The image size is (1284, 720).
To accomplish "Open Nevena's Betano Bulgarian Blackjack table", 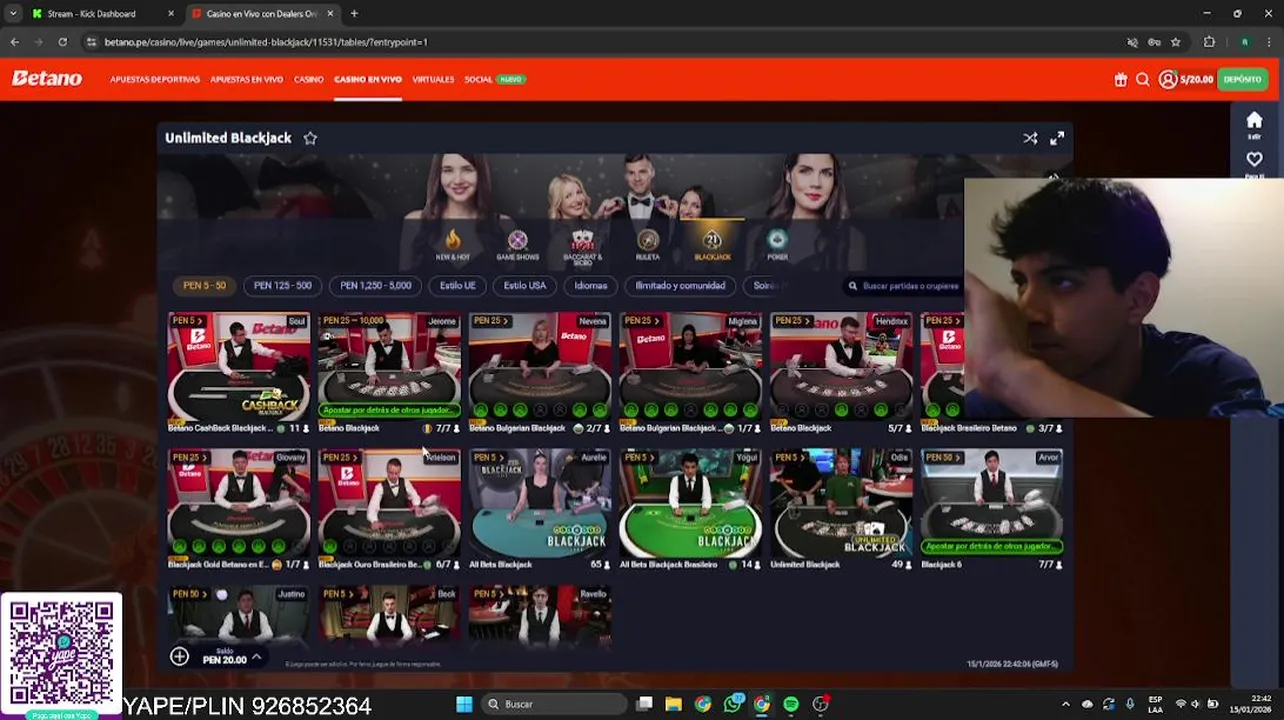I will [x=540, y=373].
